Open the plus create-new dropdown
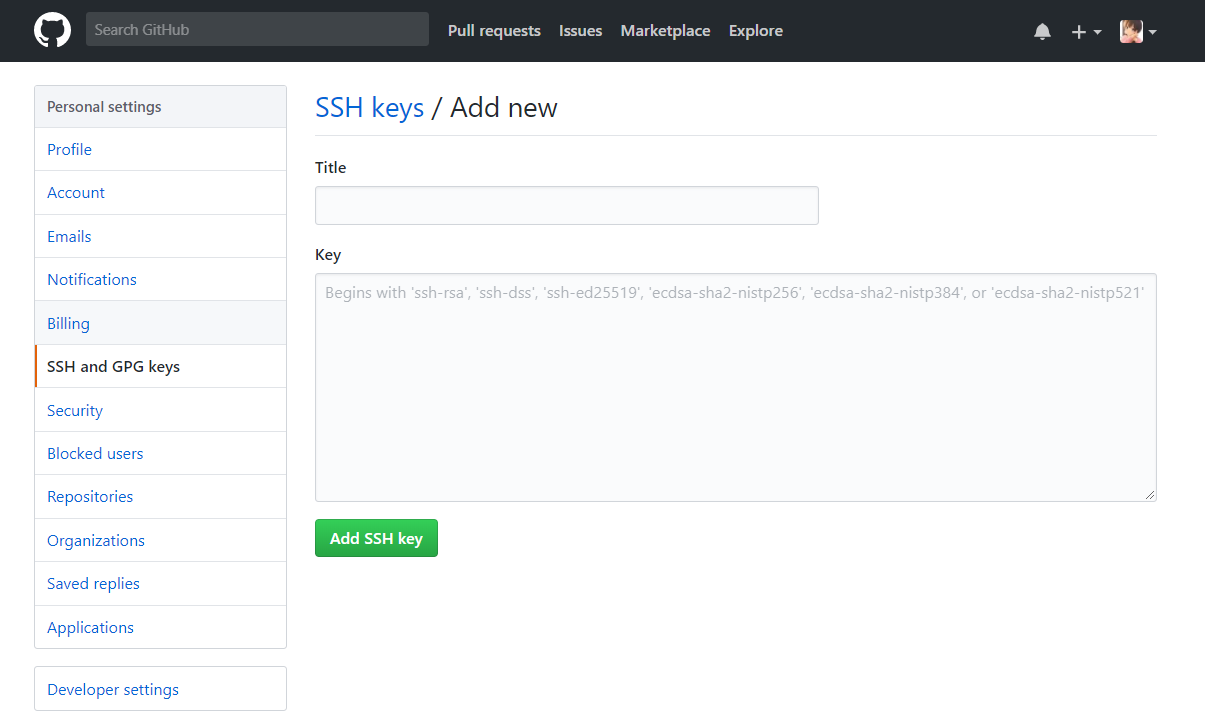The height and width of the screenshot is (725, 1205). tap(1086, 31)
